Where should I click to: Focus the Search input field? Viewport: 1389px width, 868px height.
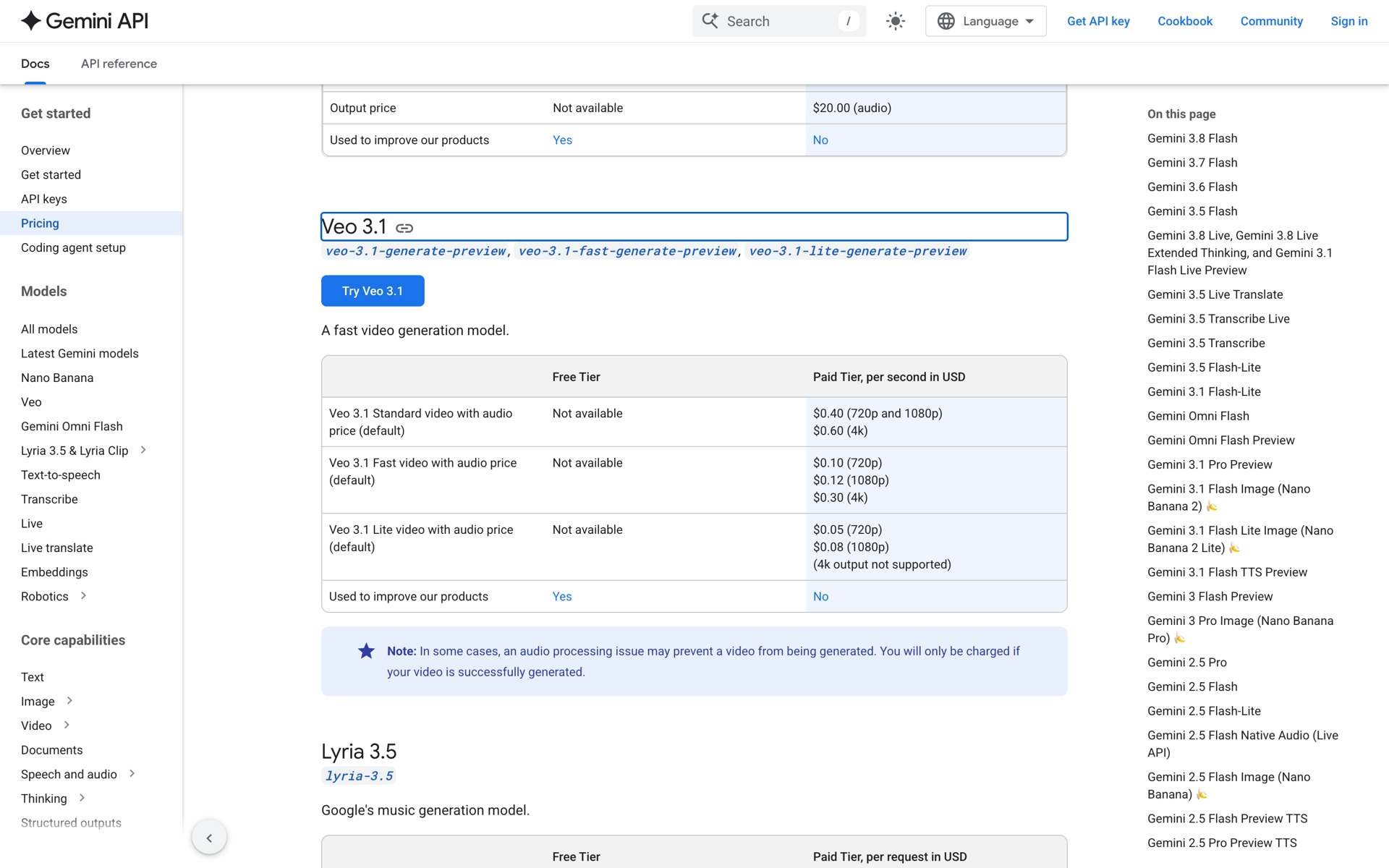point(779,21)
